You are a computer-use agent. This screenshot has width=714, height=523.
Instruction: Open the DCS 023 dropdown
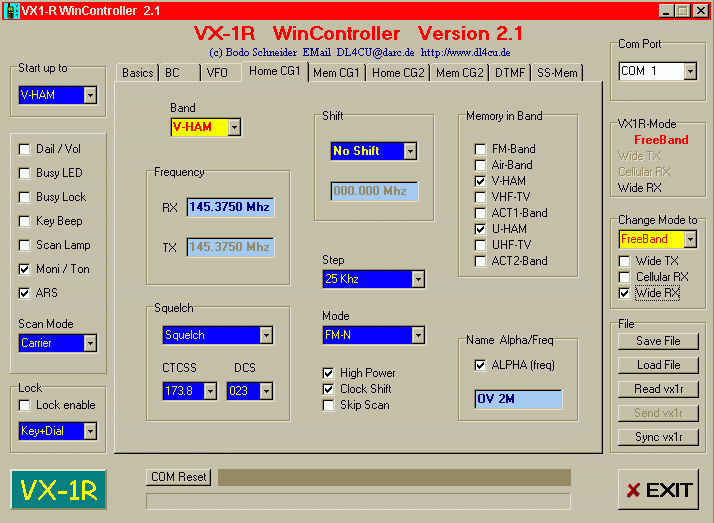[266, 391]
